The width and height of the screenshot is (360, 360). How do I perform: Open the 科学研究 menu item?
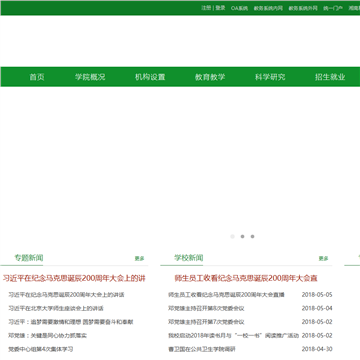coord(270,77)
